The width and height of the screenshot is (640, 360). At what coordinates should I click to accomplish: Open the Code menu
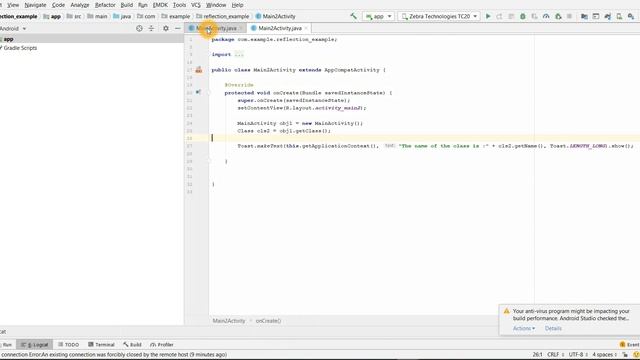point(58,5)
